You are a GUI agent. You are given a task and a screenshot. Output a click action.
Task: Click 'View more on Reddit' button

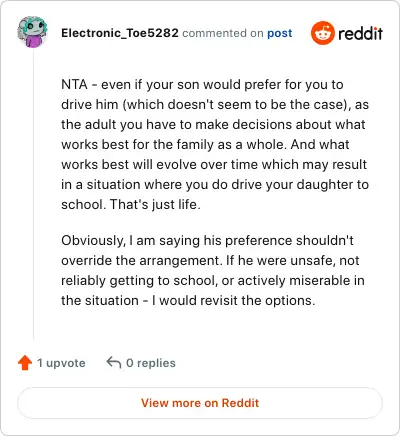(x=200, y=403)
